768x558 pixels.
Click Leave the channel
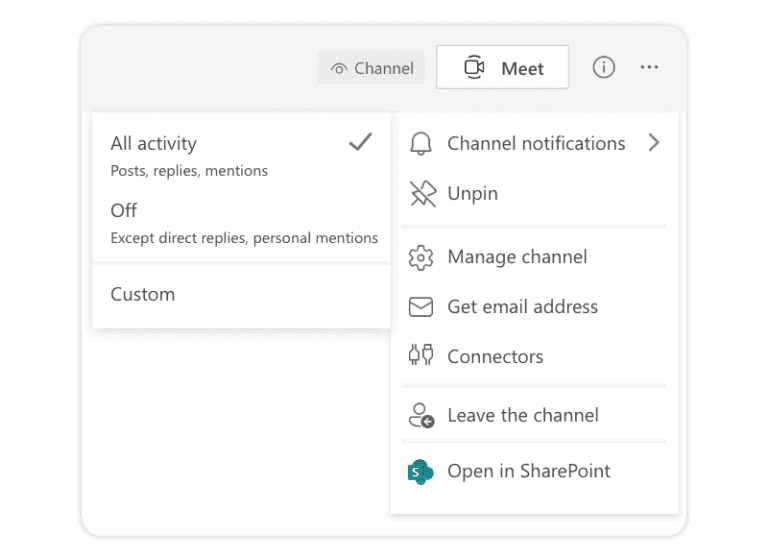pos(534,415)
